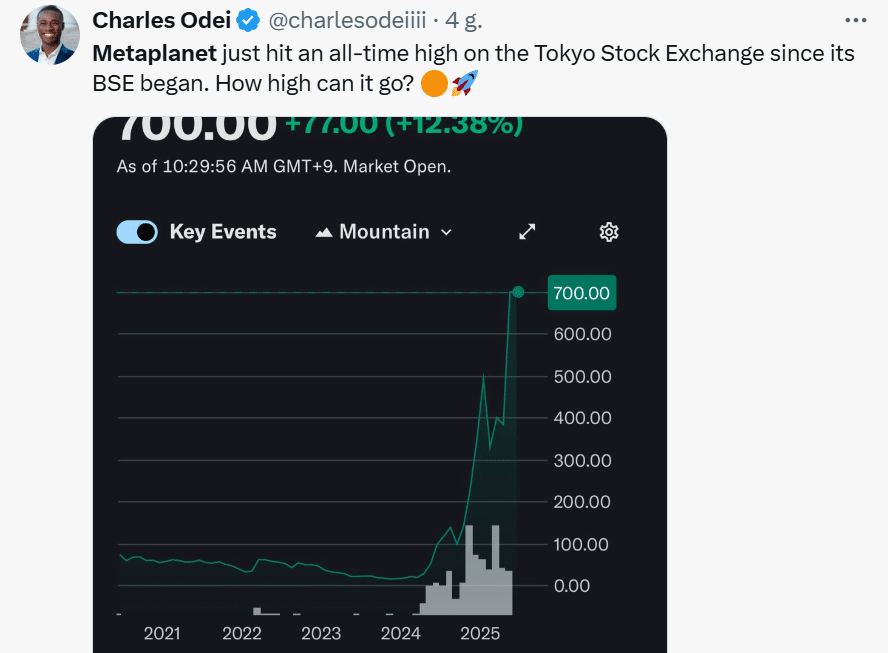The width and height of the screenshot is (888, 653).
Task: Click the 4 g. post timestamp
Action: tap(464, 21)
